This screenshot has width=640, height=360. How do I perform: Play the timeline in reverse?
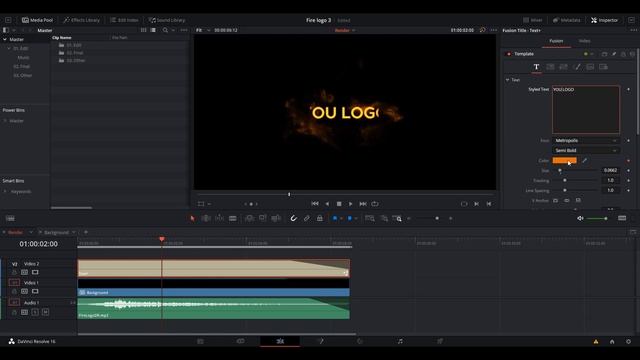(327, 204)
